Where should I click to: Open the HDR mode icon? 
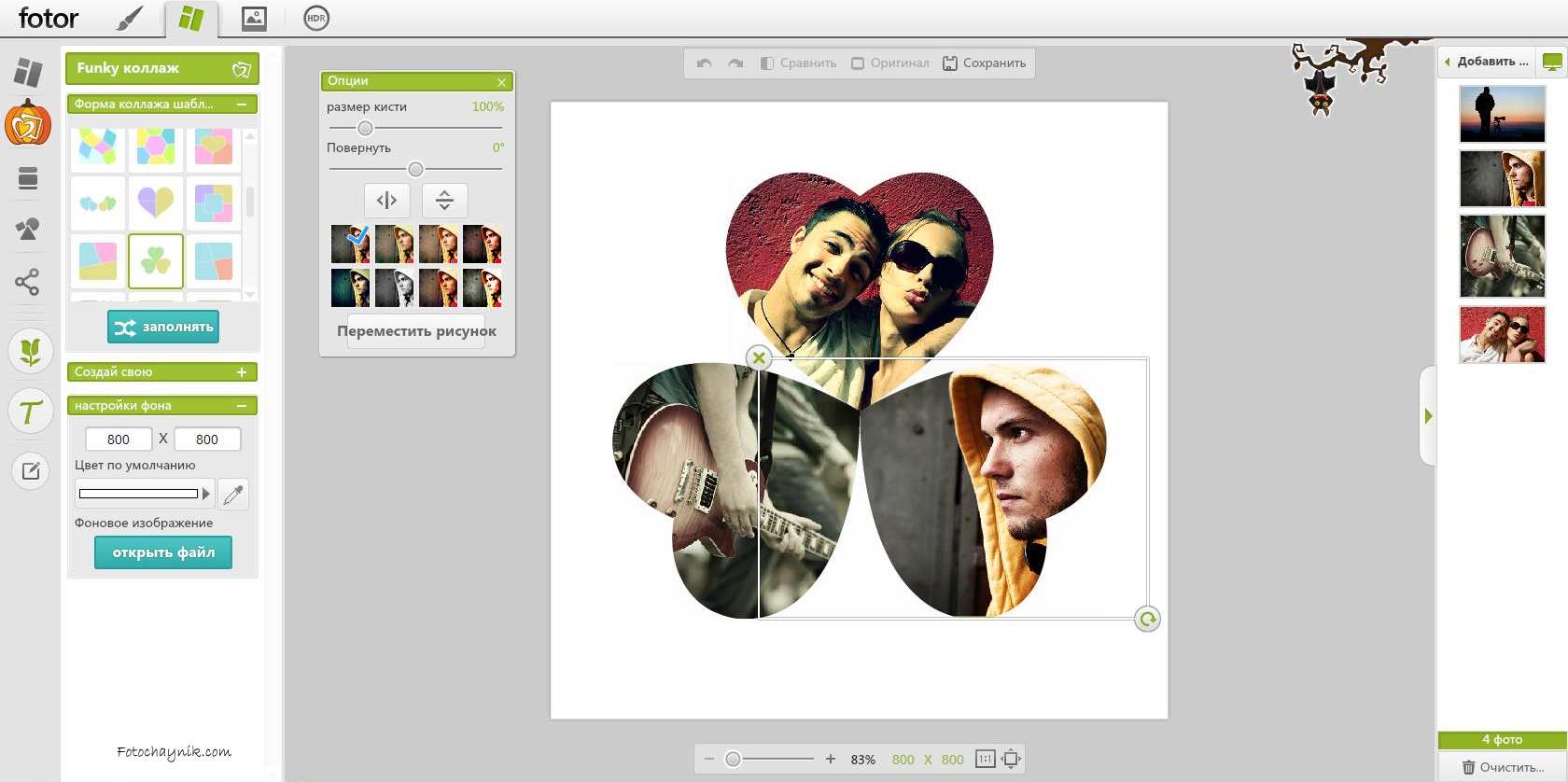tap(316, 18)
